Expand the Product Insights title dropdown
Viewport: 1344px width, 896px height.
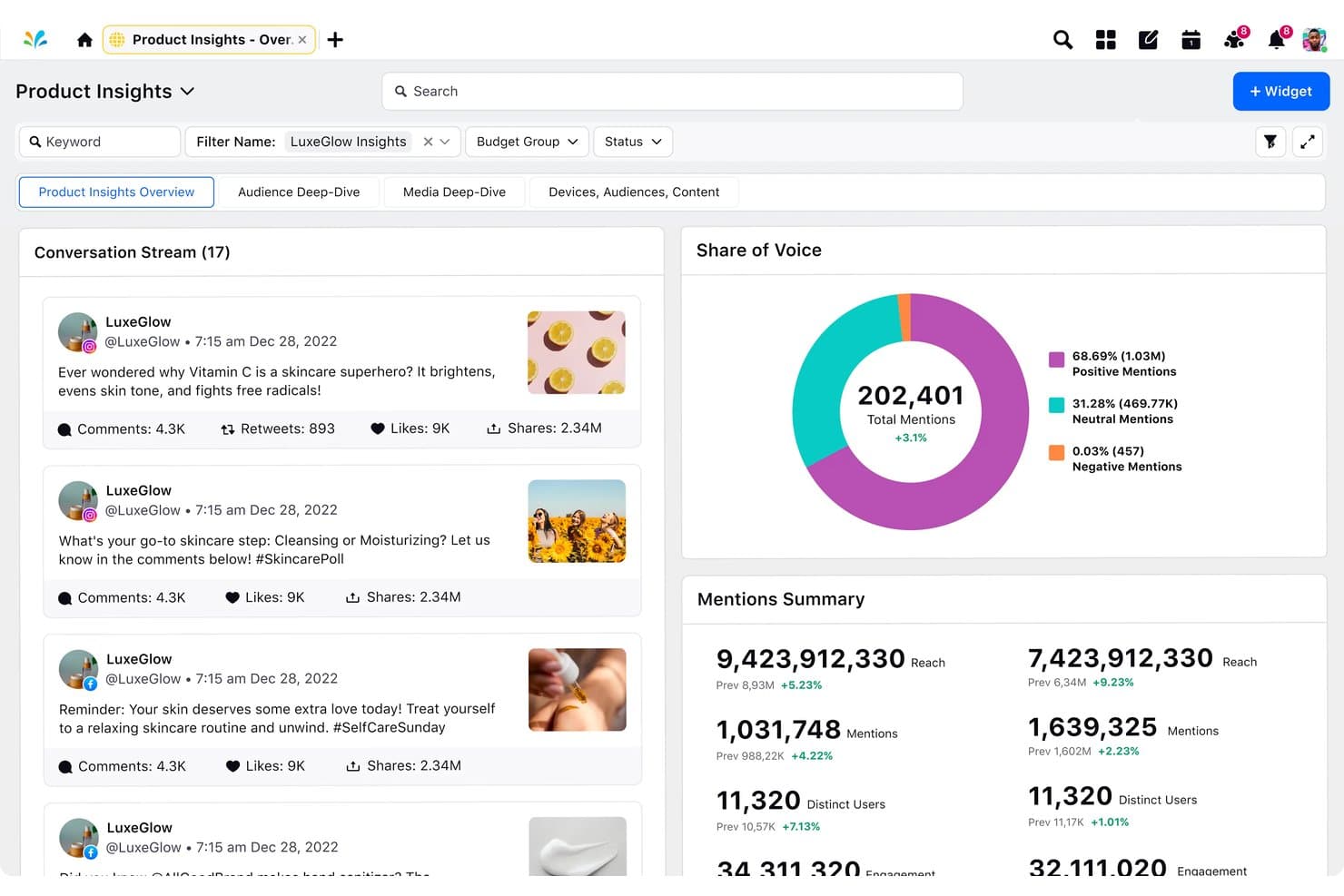coord(187,92)
